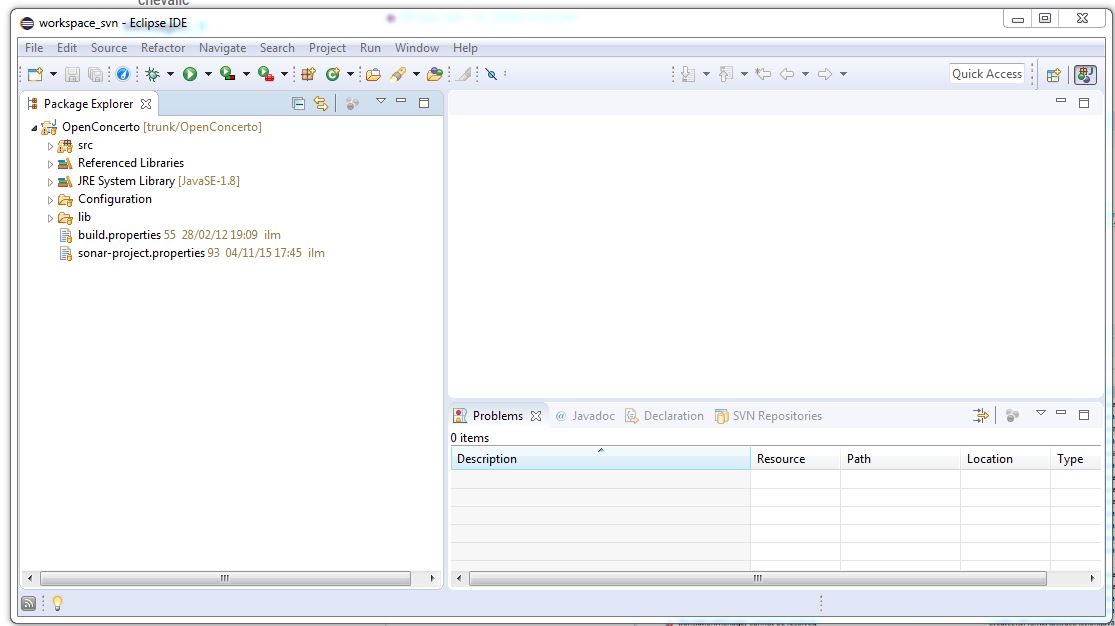The height and width of the screenshot is (626, 1115).
Task: Click the Open Type folder icon
Action: 373,74
